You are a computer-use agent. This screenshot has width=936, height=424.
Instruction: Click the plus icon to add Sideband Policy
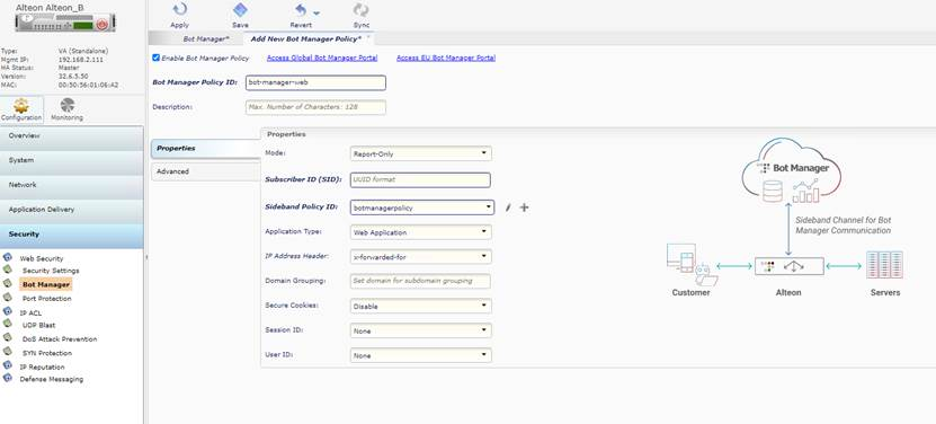(524, 208)
